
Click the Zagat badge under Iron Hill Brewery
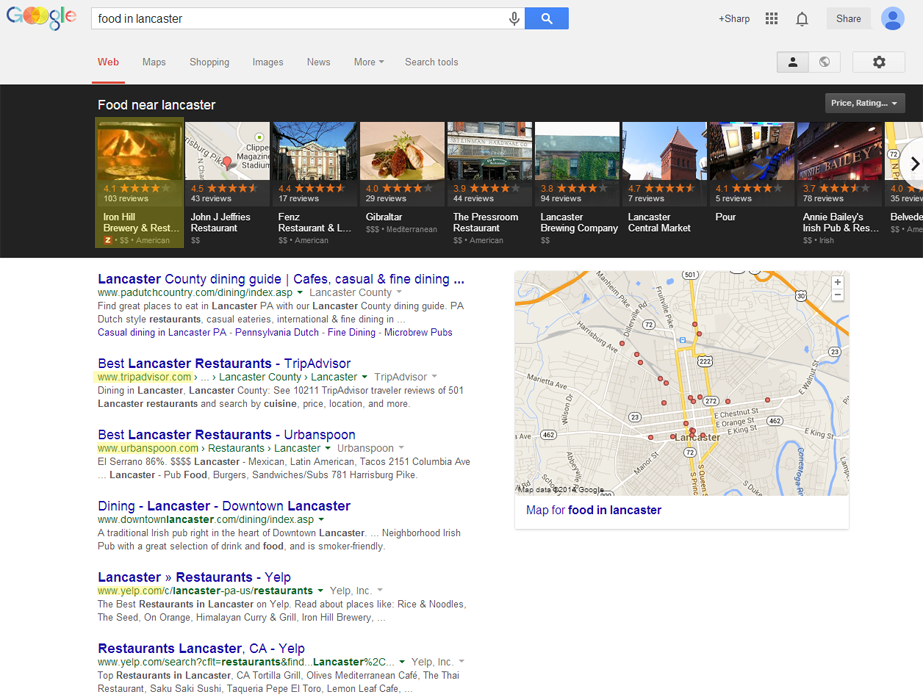[x=108, y=240]
